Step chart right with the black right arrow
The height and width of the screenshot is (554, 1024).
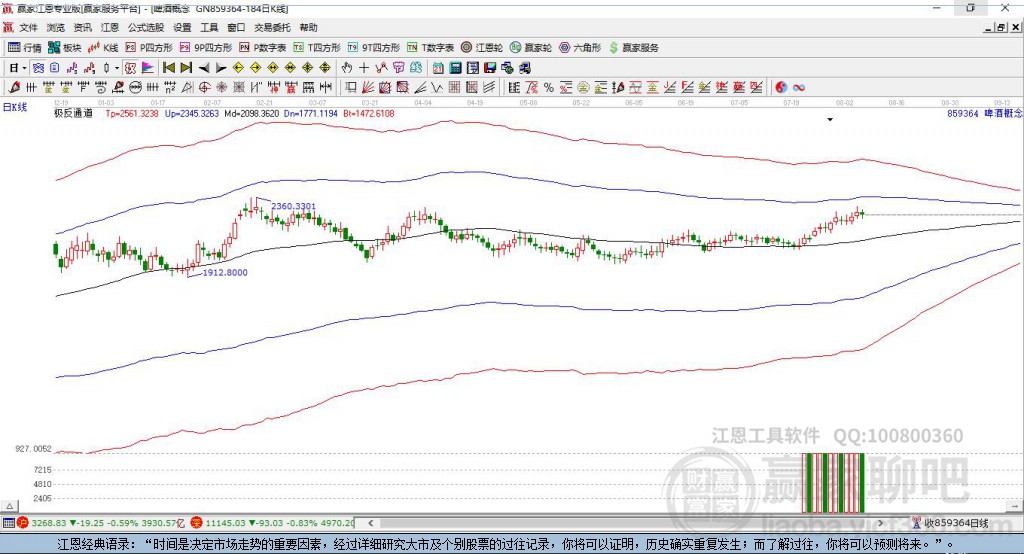[x=221, y=68]
